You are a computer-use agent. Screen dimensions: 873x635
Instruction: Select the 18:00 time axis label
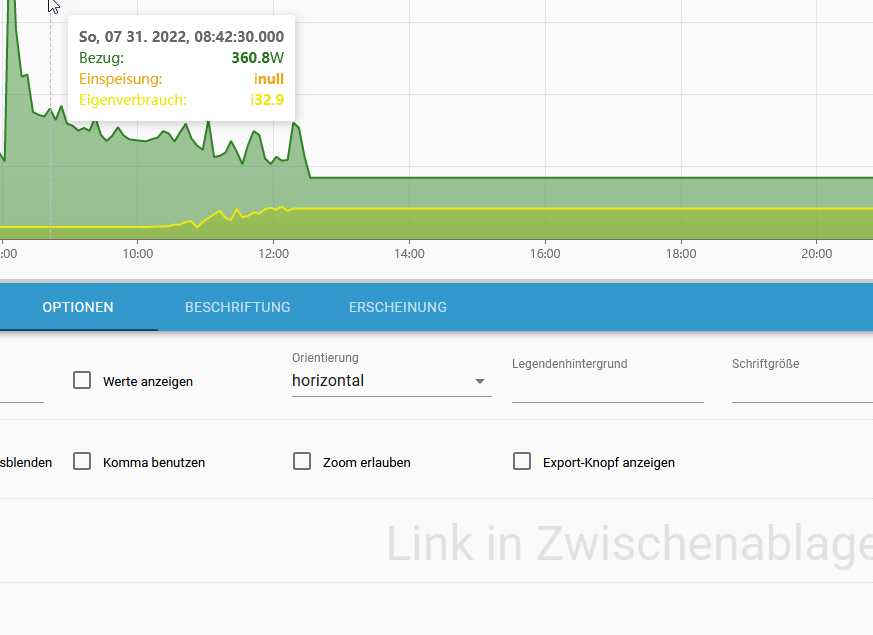[x=681, y=254]
